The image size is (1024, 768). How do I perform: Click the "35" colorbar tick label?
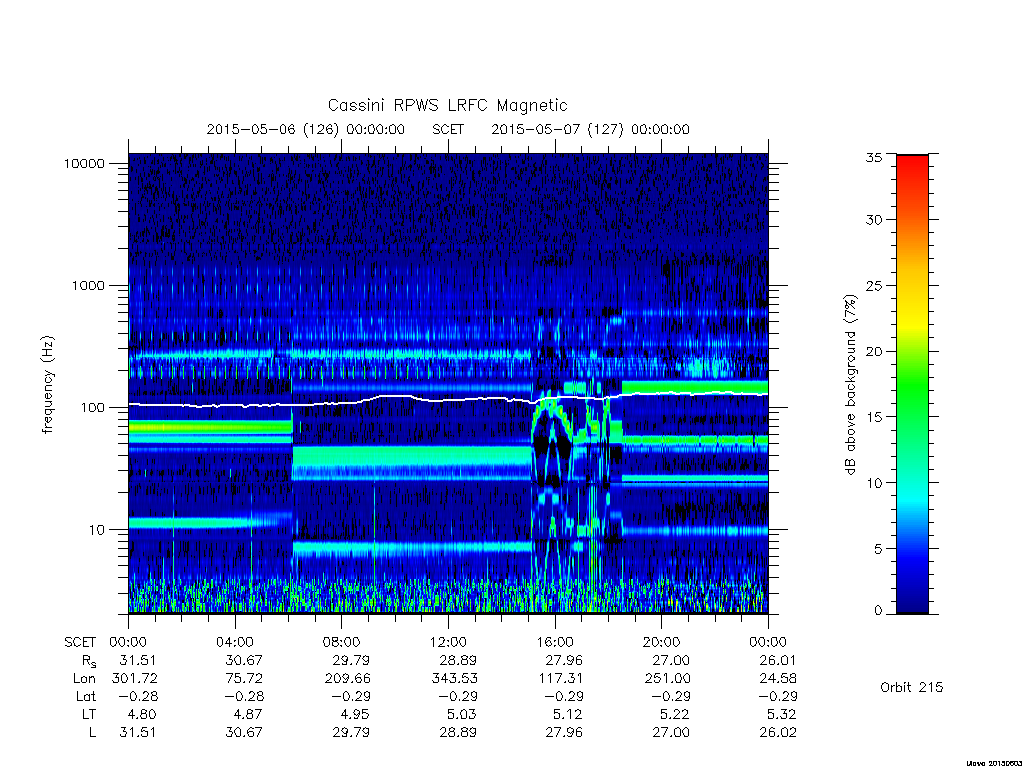(873, 157)
